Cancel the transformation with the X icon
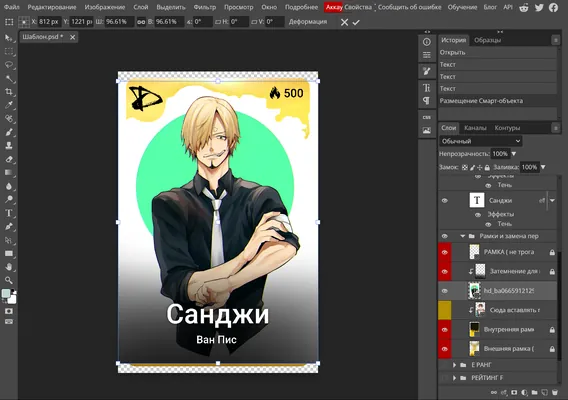Image resolution: width=568 pixels, height=400 pixels. coord(344,22)
